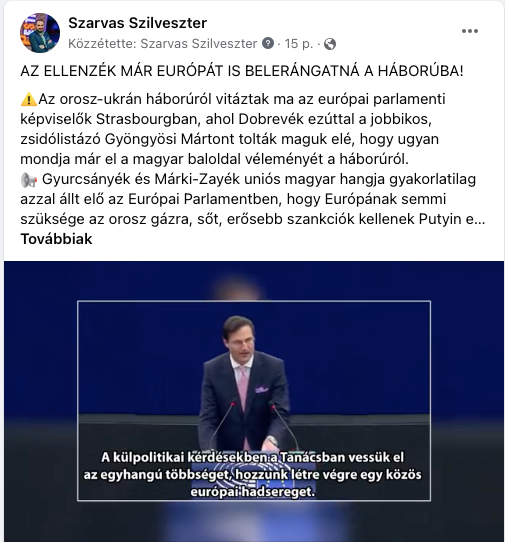This screenshot has height=542, width=505.
Task: Click the yellow warning emoji in post
Action: [x=29, y=100]
